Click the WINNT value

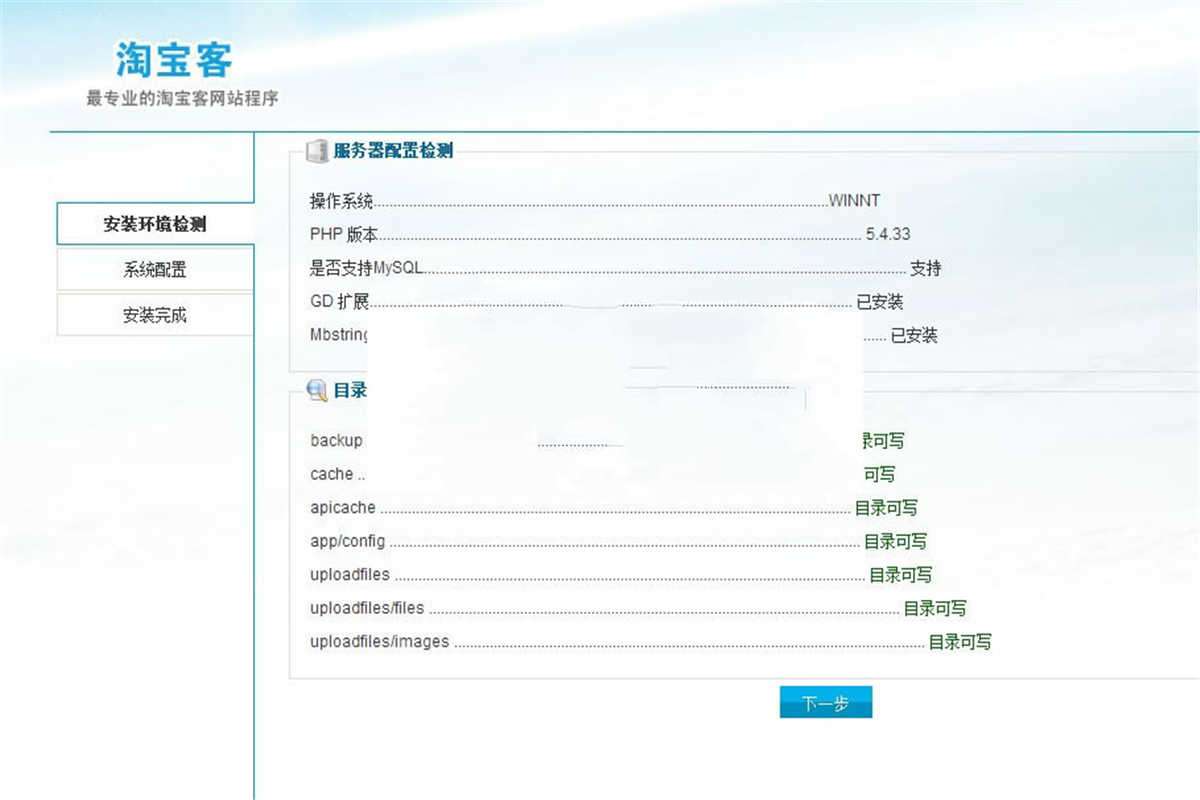click(x=854, y=201)
